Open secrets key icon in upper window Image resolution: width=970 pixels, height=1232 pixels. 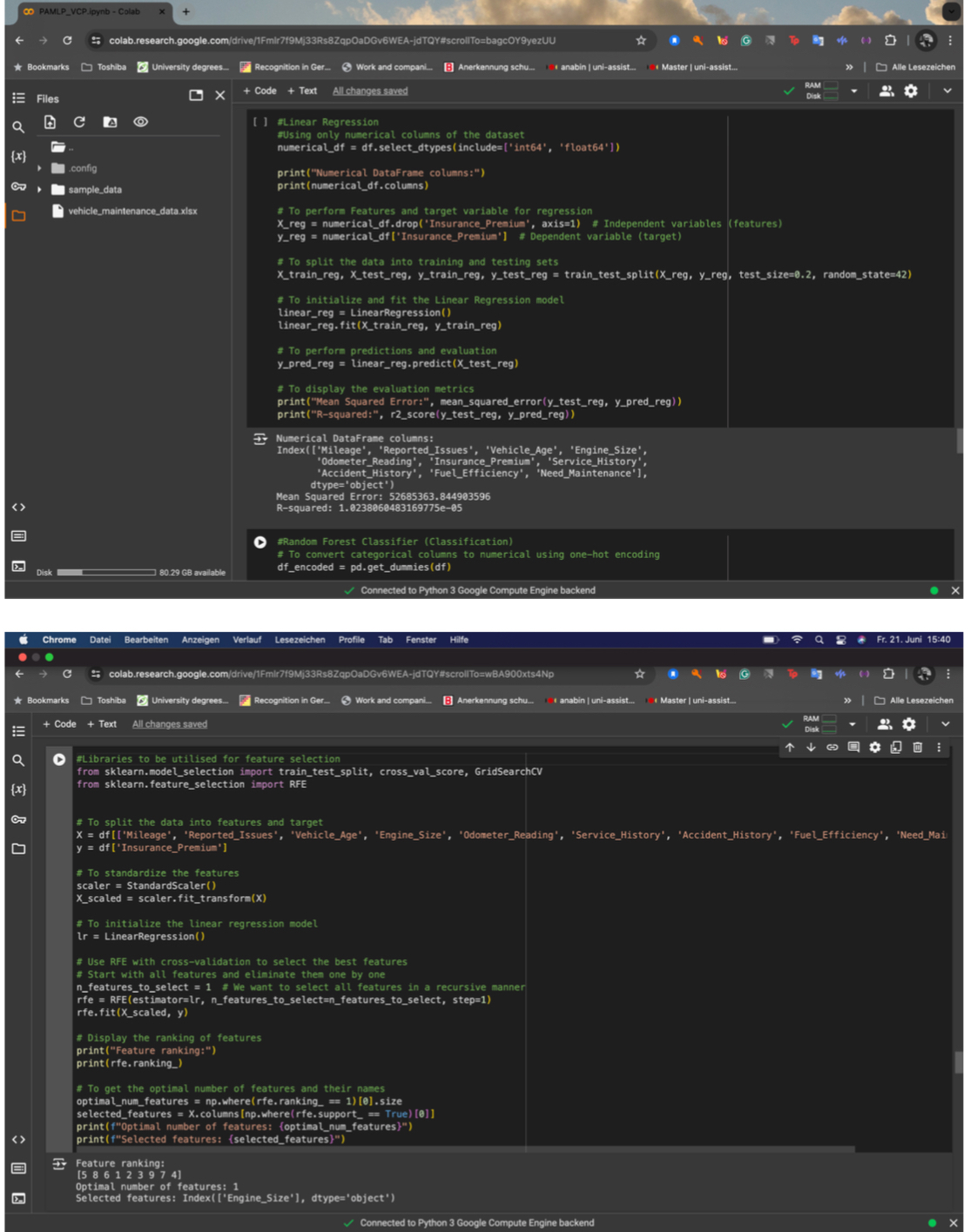18,186
